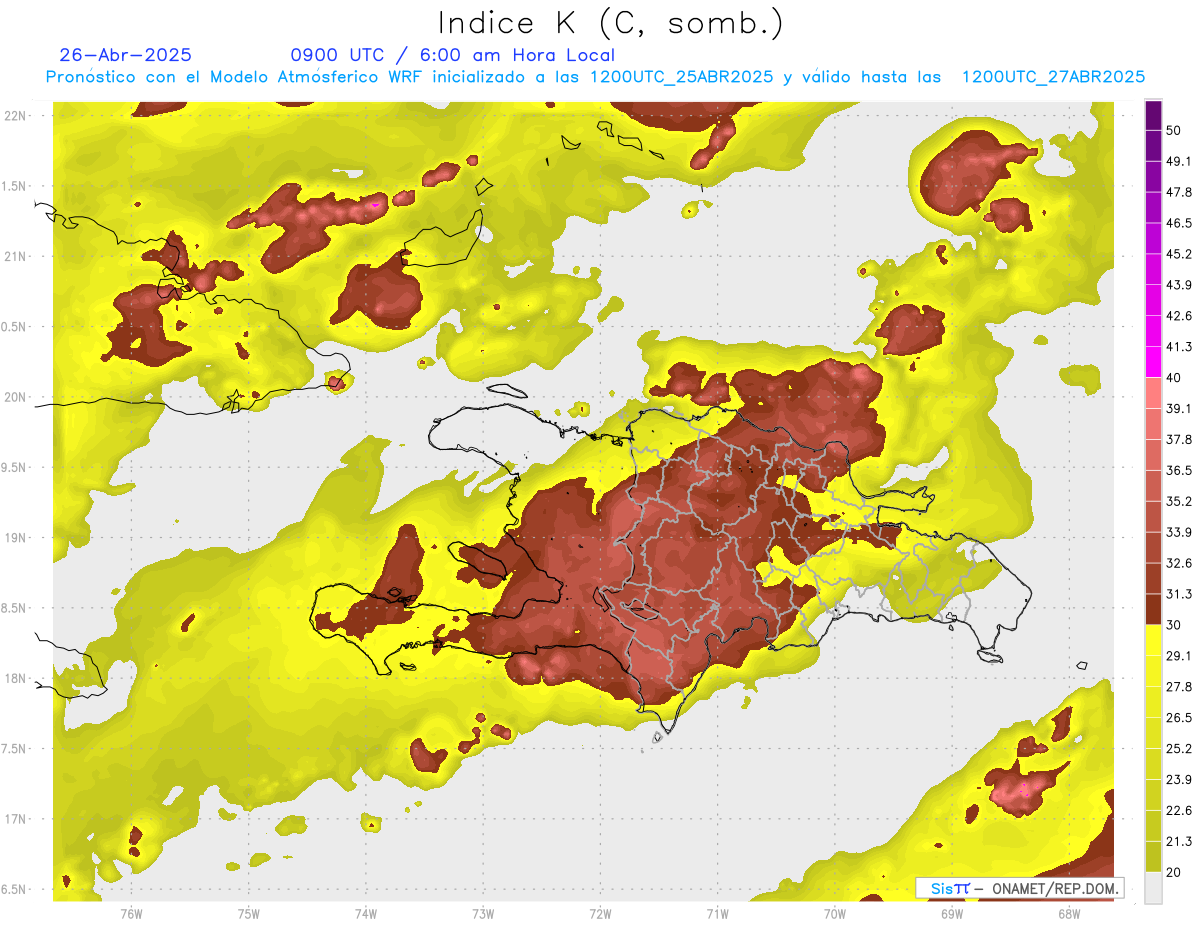The height and width of the screenshot is (927, 1200).
Task: Click the '39.1' value on the color scale
Action: point(1179,408)
